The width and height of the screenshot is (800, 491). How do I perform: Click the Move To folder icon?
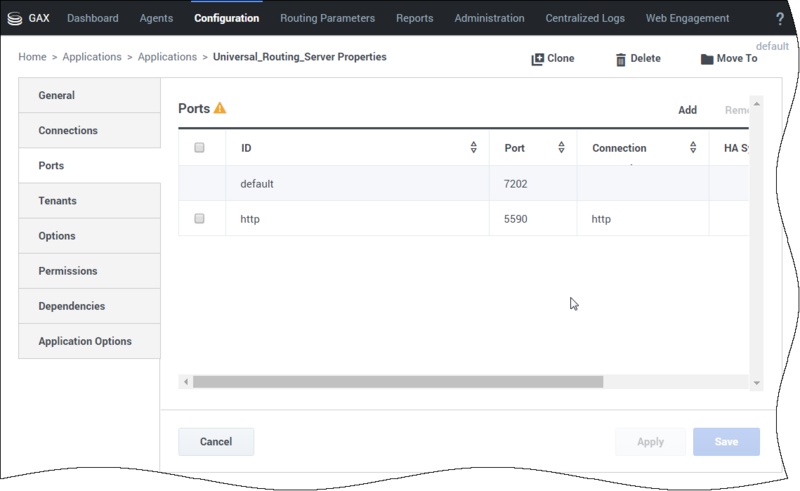707,59
